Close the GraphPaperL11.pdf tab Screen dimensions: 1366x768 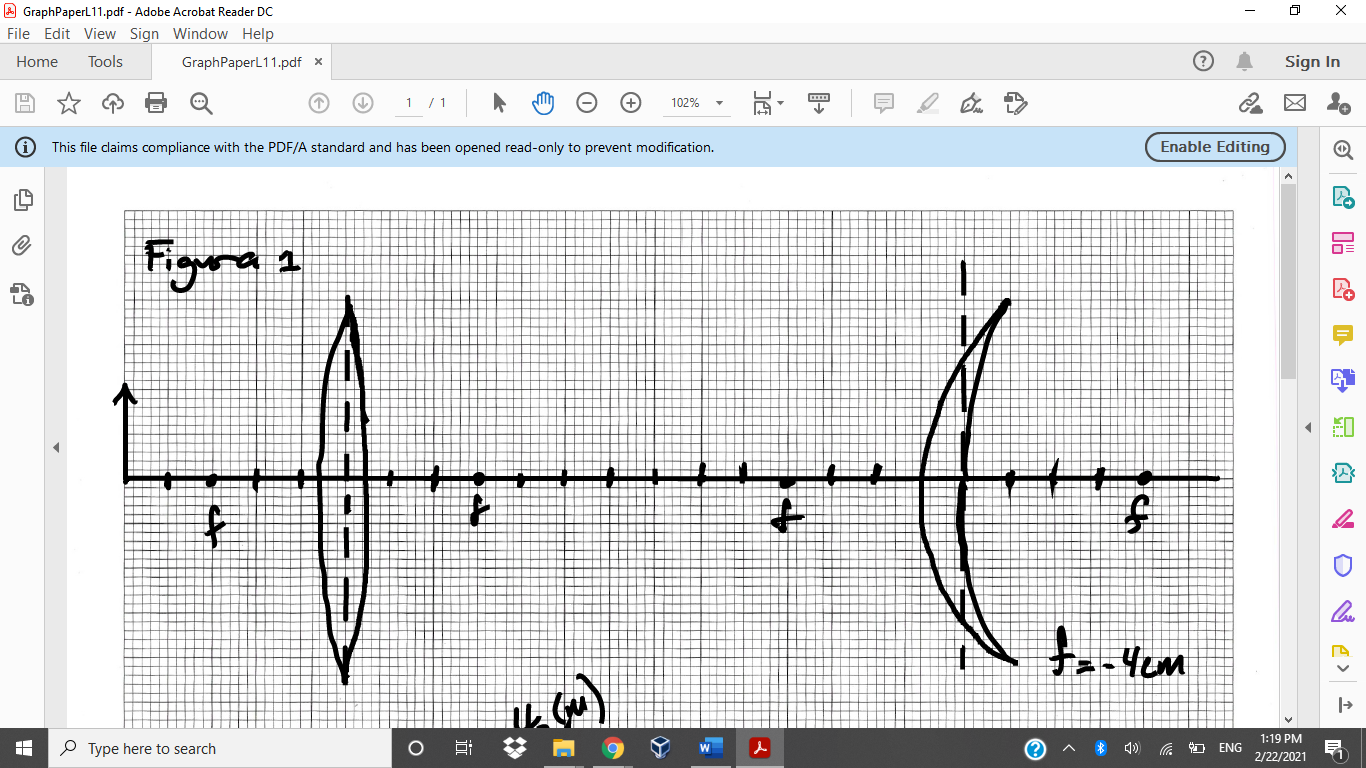[318, 61]
